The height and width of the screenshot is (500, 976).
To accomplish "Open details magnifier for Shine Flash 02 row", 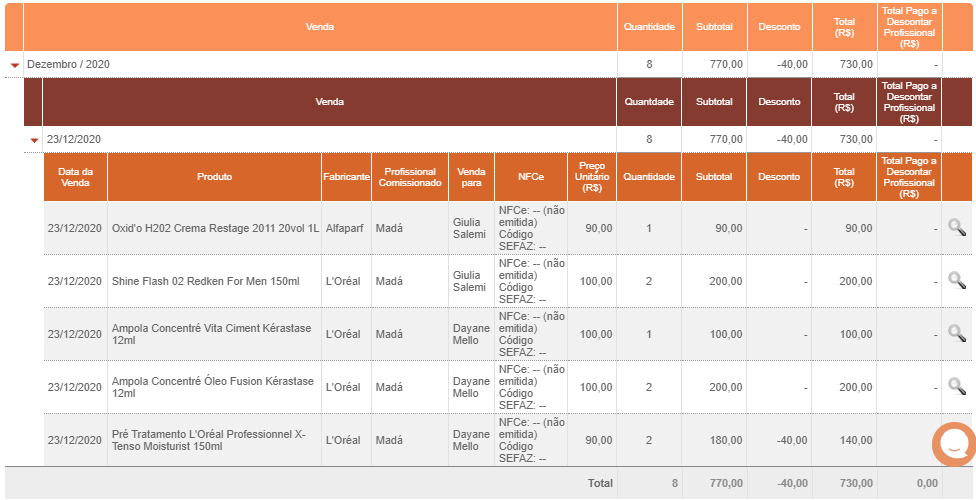I will coord(957,280).
